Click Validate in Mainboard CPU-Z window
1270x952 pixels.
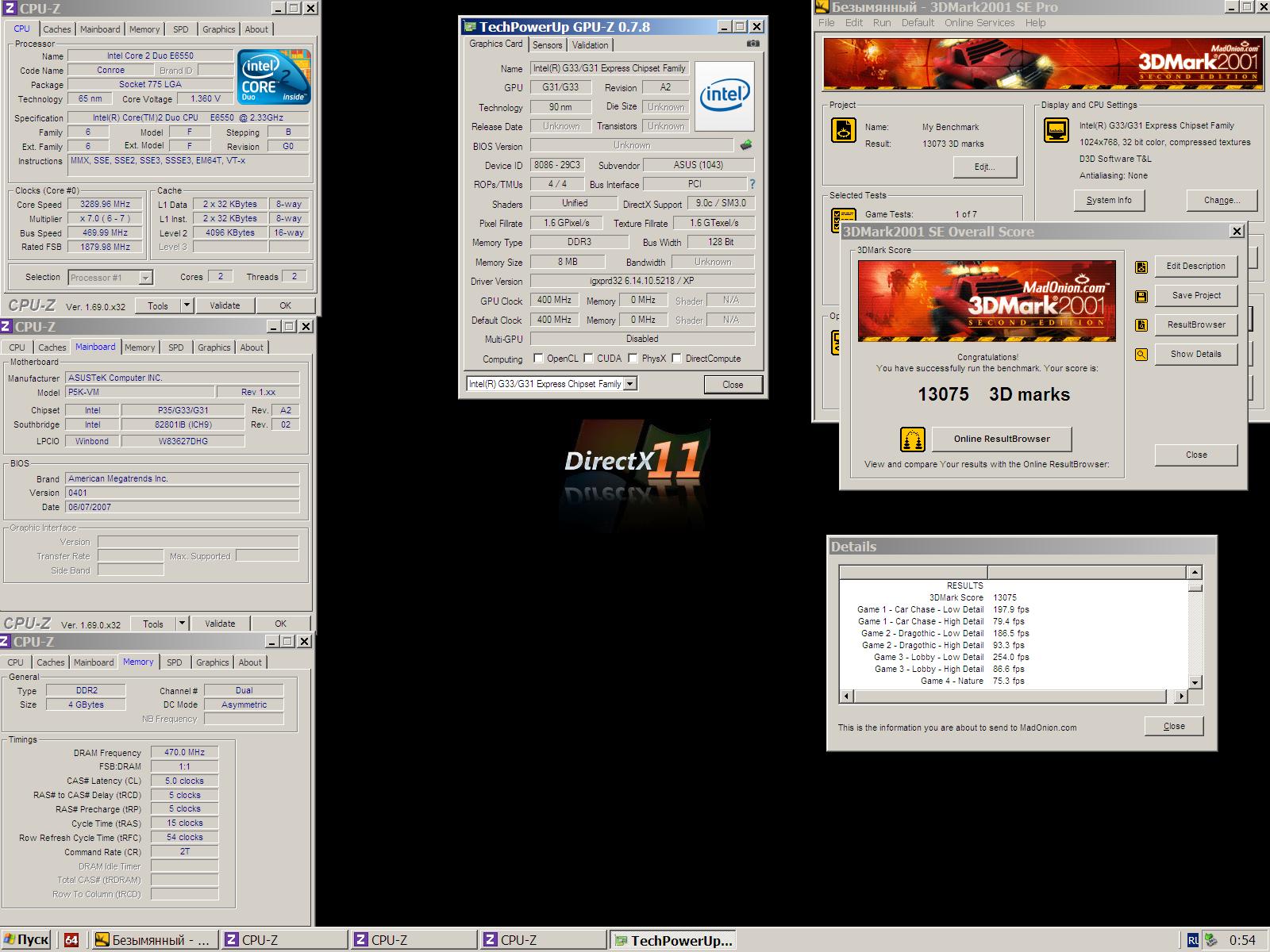tap(220, 624)
